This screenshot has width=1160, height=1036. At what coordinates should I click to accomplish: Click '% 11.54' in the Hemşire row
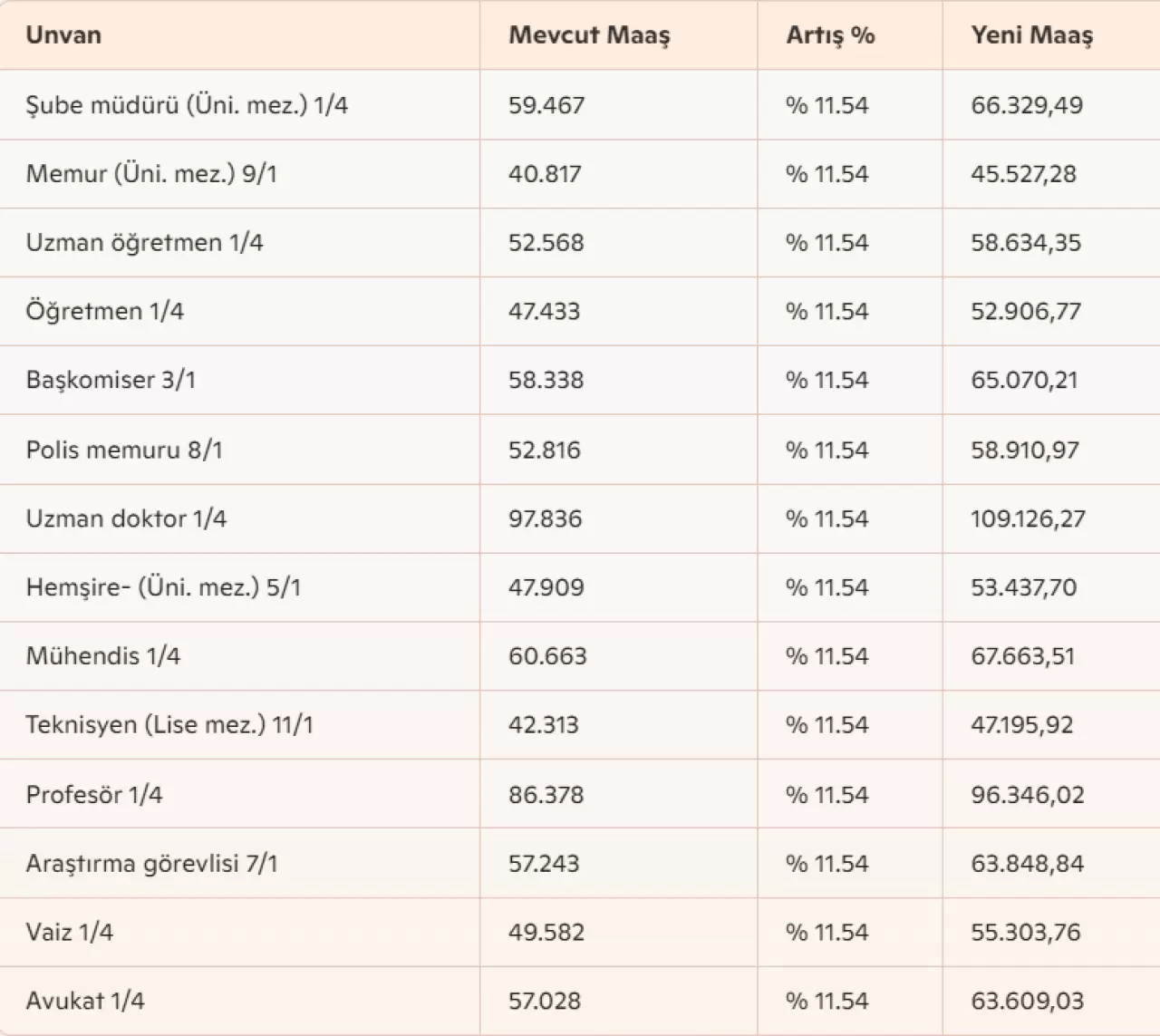(827, 587)
